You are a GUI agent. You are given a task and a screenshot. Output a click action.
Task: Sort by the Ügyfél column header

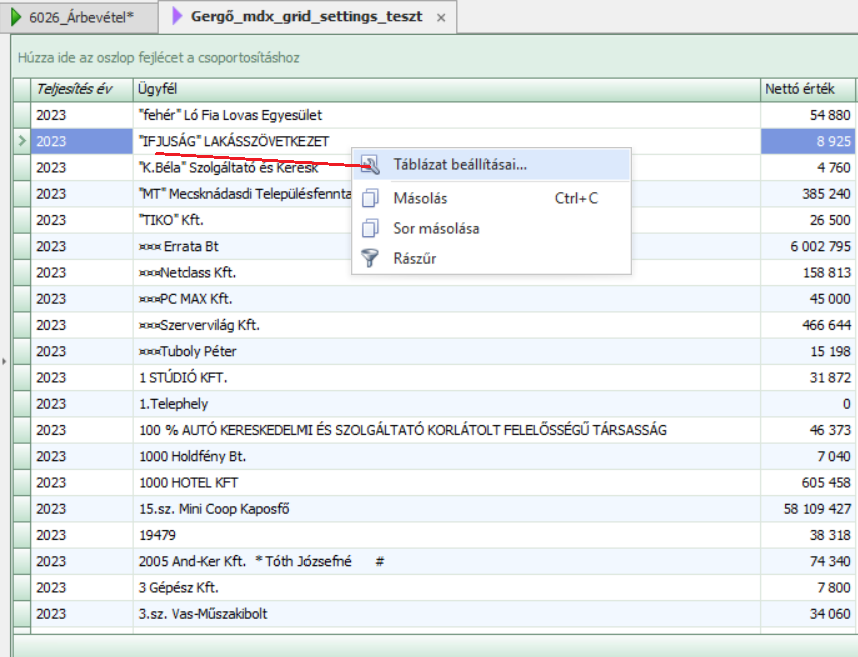(446, 89)
